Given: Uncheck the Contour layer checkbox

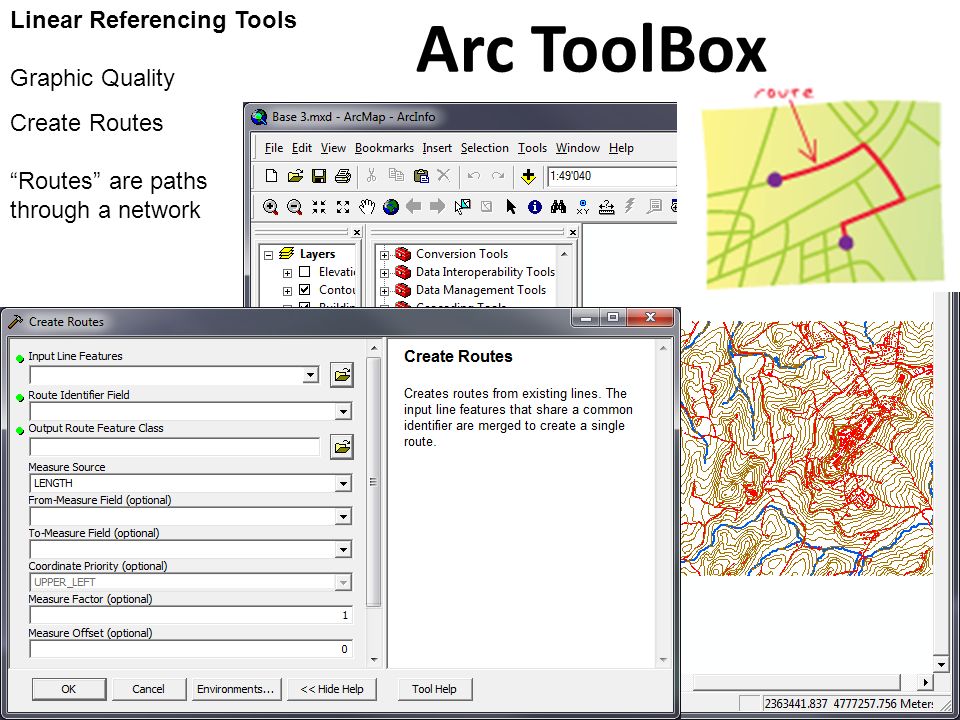Looking at the screenshot, I should pos(304,290).
